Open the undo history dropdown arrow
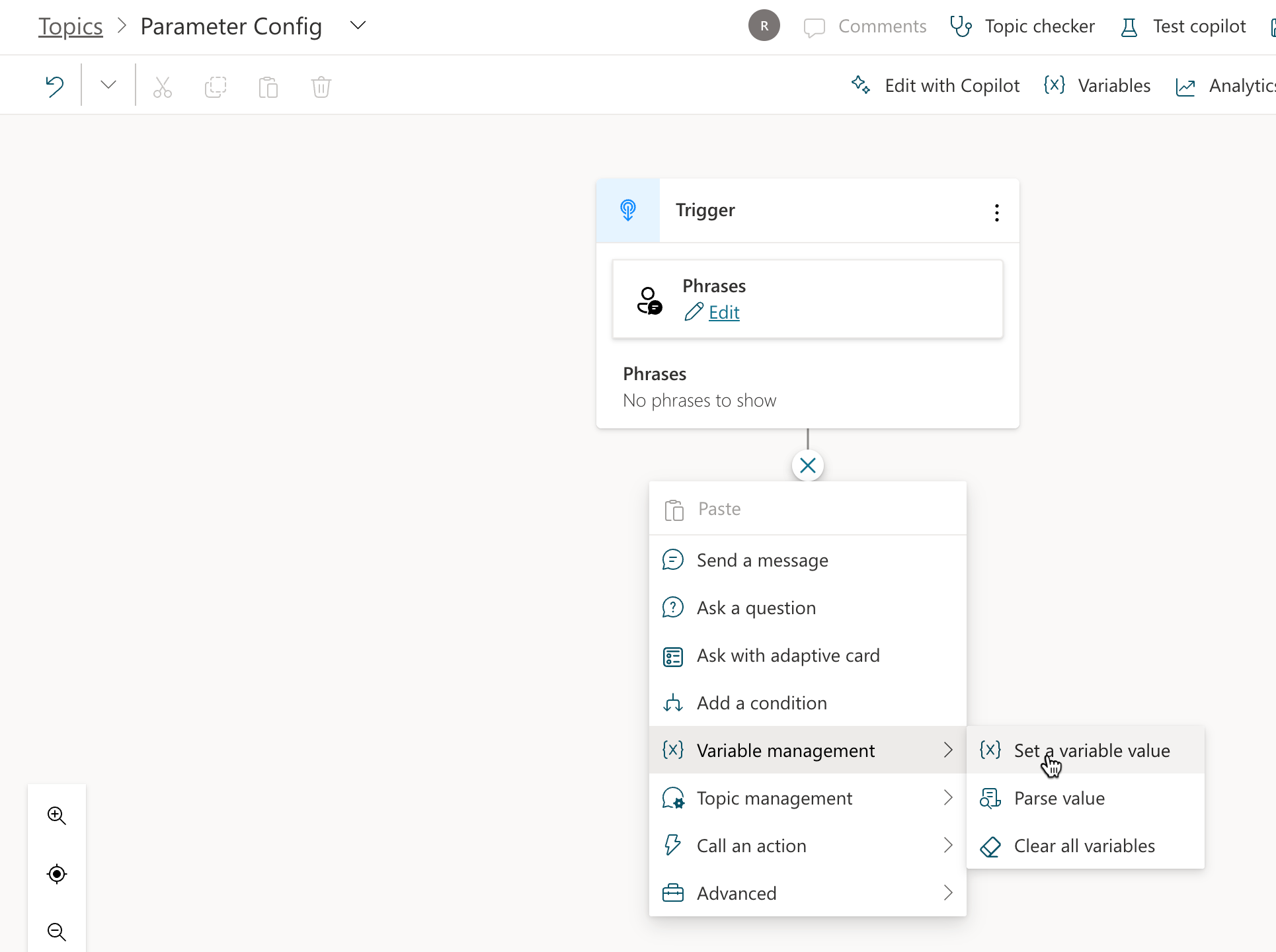 [108, 85]
